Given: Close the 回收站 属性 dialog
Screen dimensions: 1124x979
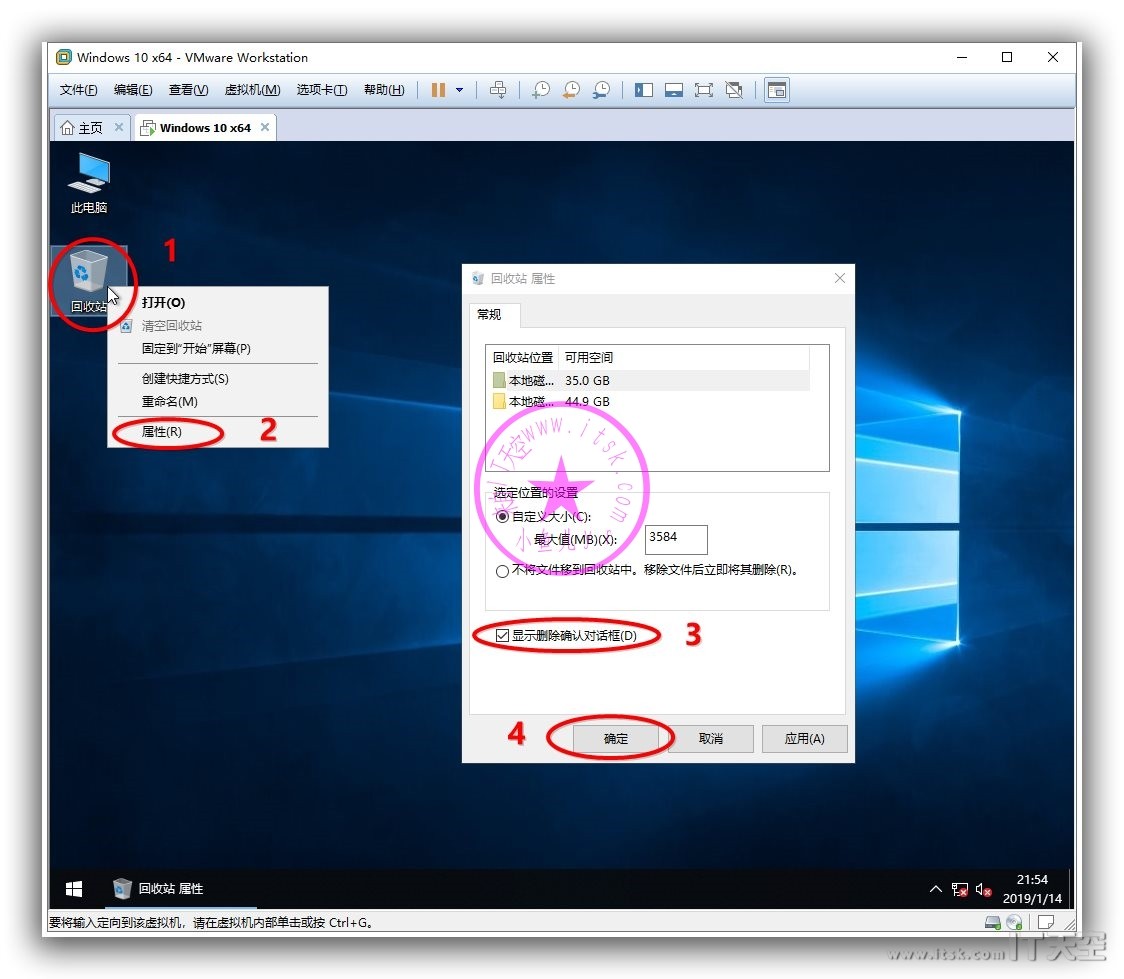Looking at the screenshot, I should pyautogui.click(x=839, y=278).
